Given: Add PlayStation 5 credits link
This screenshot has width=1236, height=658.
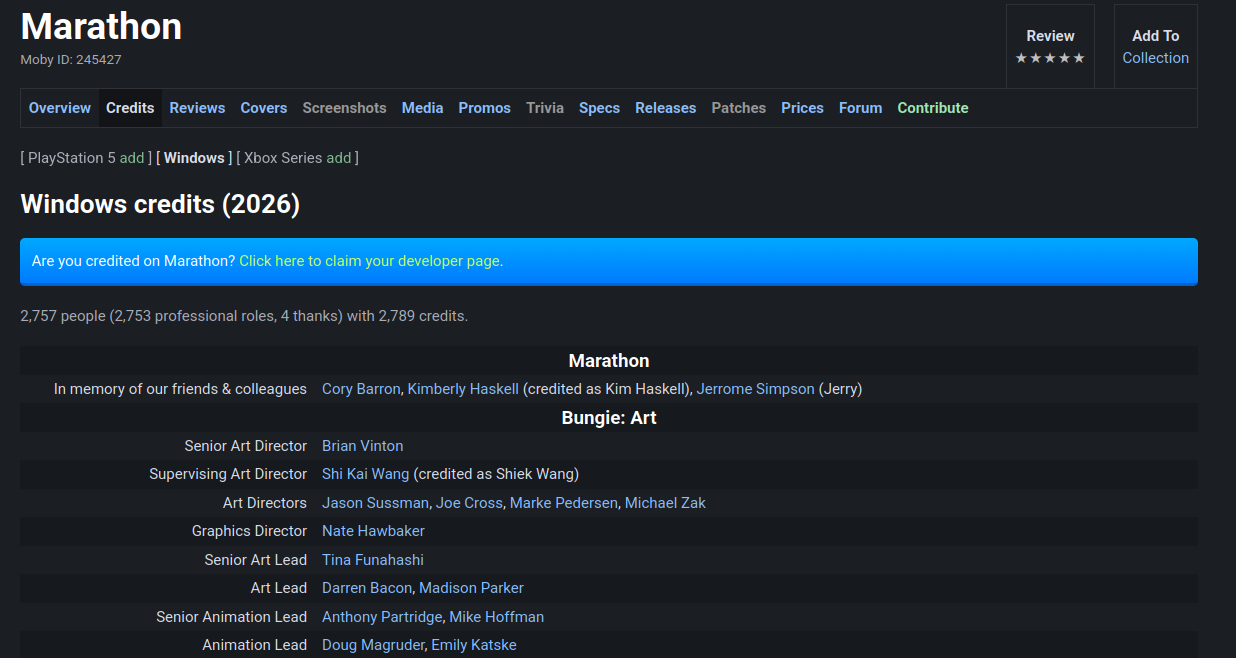Looking at the screenshot, I should point(132,158).
